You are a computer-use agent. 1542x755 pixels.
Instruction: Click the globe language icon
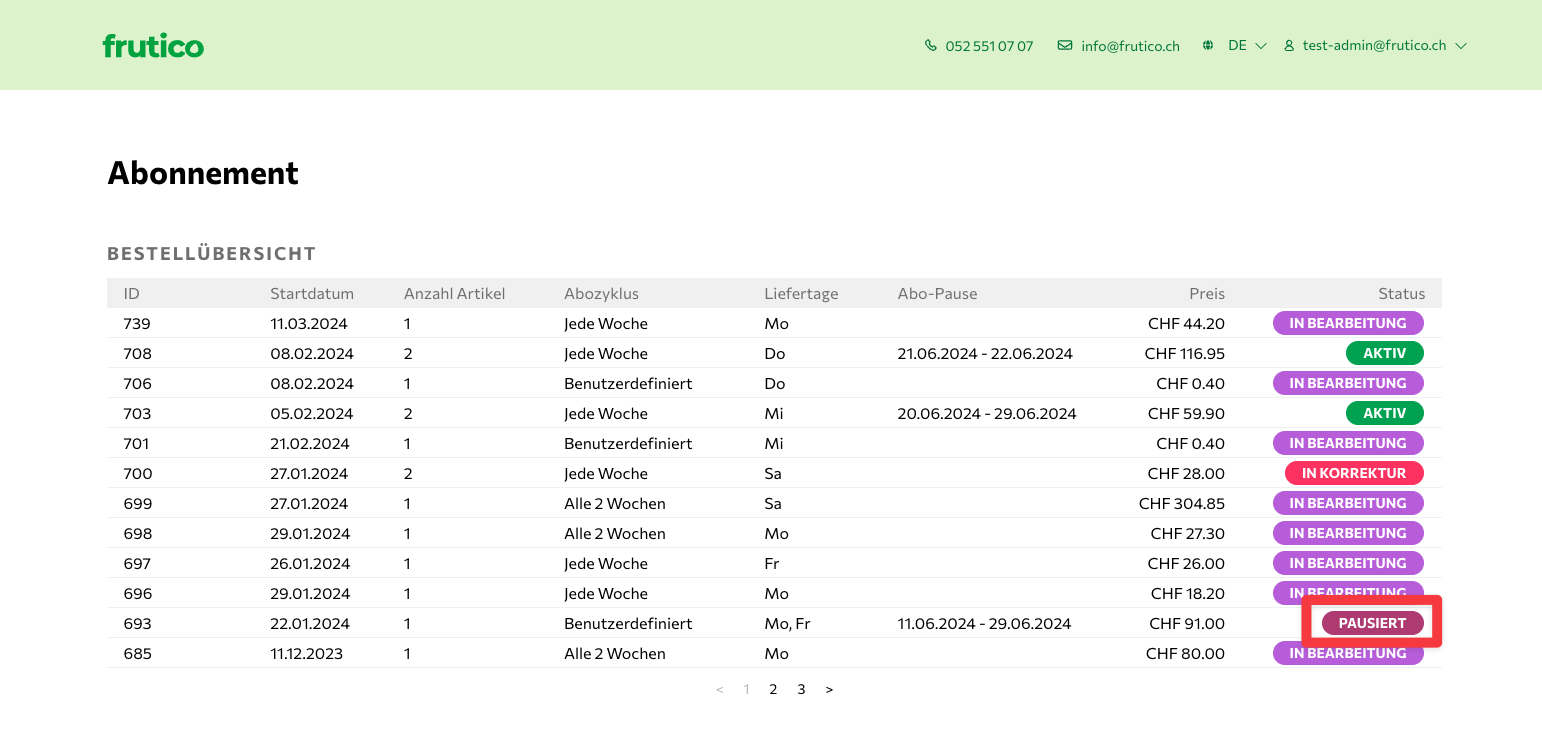pos(1208,46)
